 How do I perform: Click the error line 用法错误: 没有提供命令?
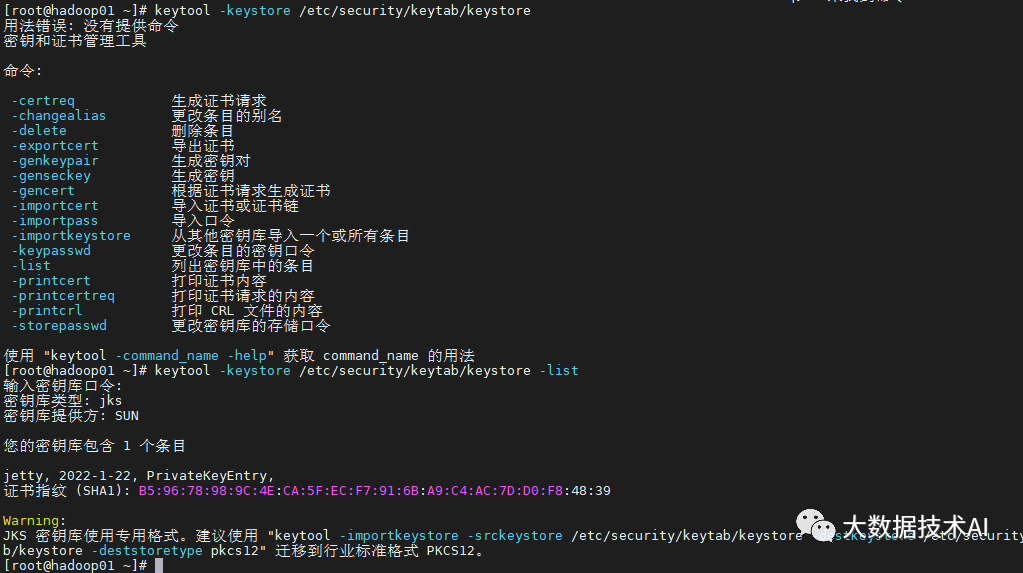coord(91,25)
